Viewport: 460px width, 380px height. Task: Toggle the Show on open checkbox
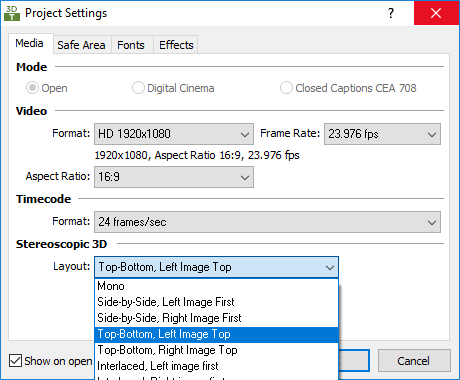tap(15, 361)
